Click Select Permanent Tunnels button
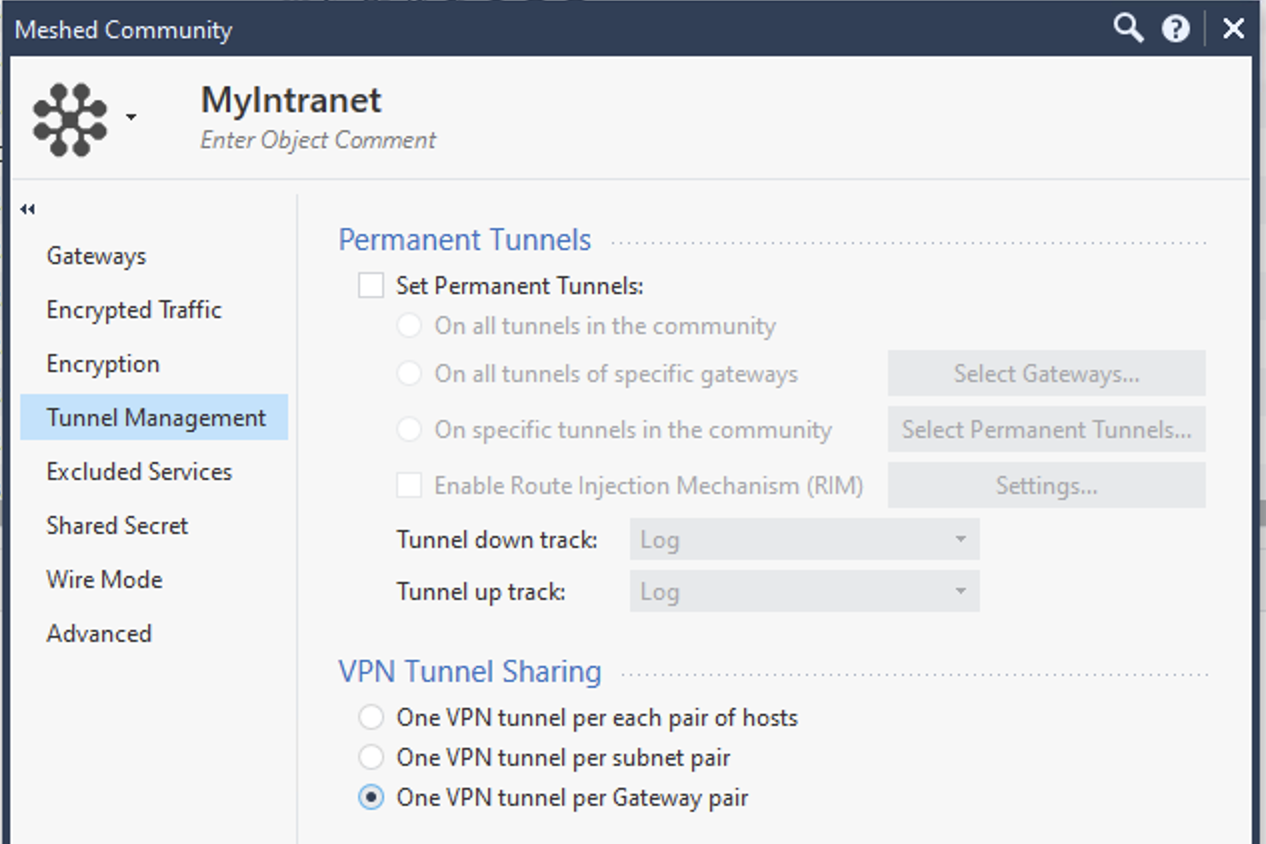The width and height of the screenshot is (1266, 844). click(1046, 429)
